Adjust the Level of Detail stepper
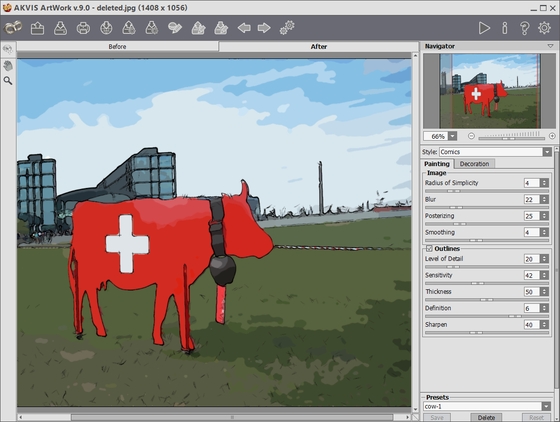This screenshot has height=422, width=560. [544, 259]
